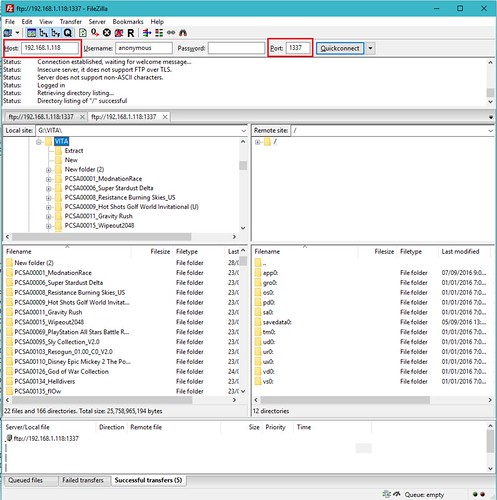Select the remote savedata0: folder

(x=277, y=322)
